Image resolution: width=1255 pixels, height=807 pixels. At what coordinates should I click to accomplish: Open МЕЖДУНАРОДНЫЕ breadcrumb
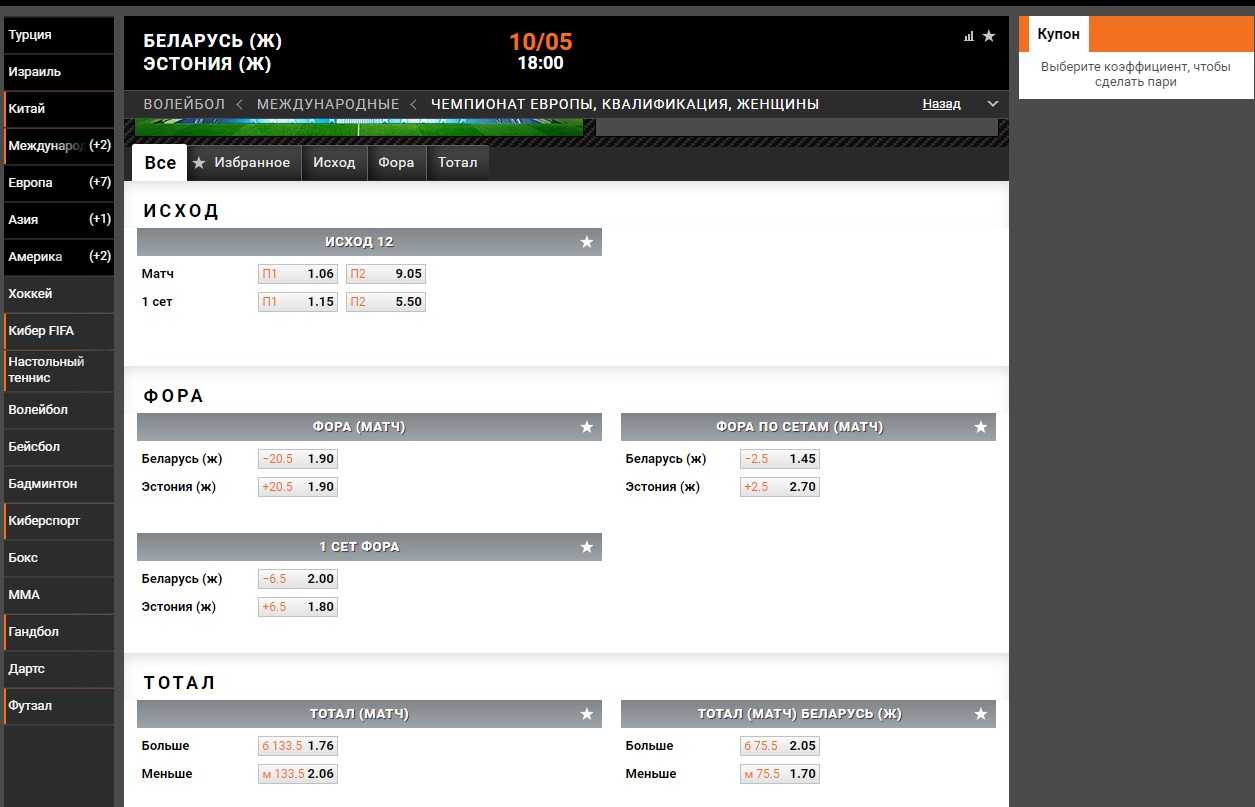pos(328,104)
